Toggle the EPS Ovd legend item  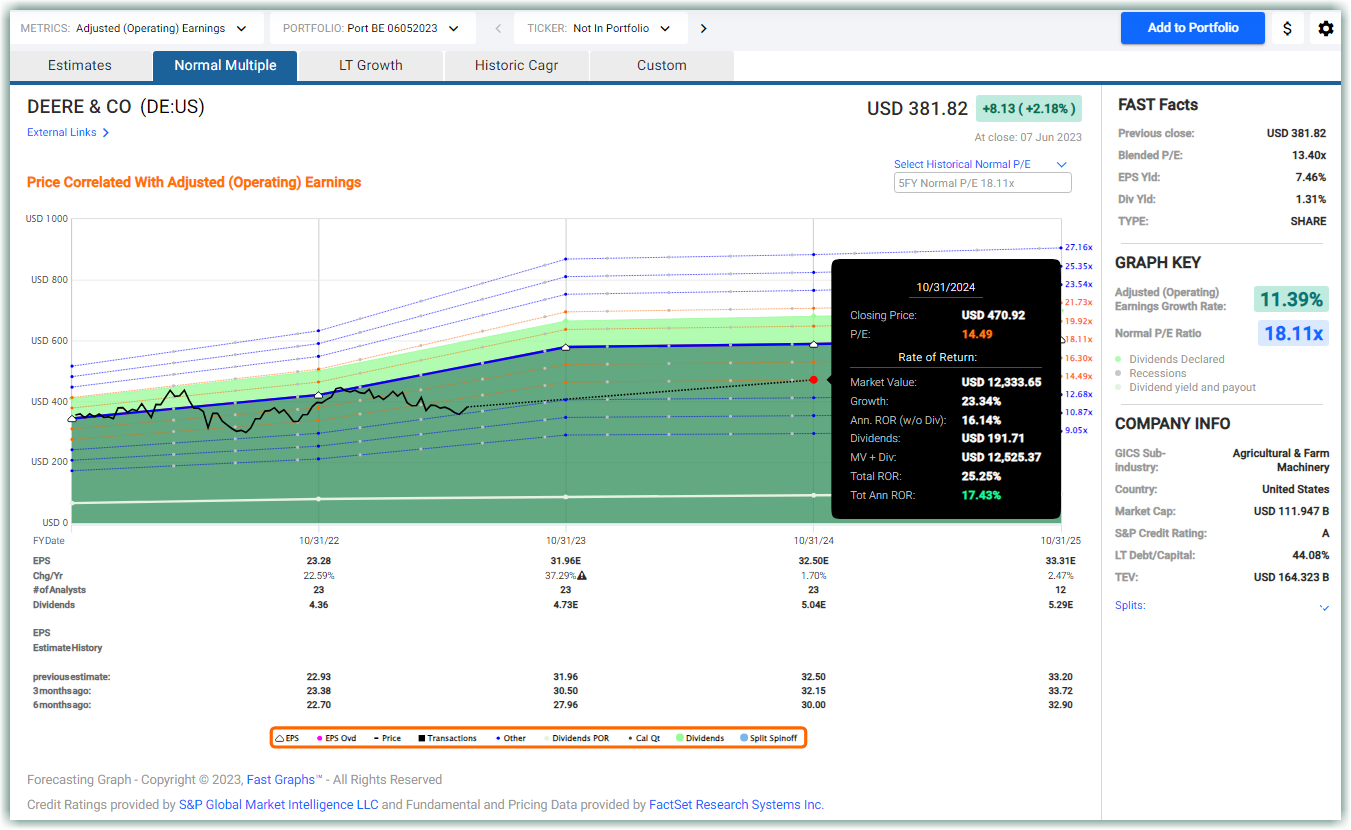[x=336, y=738]
